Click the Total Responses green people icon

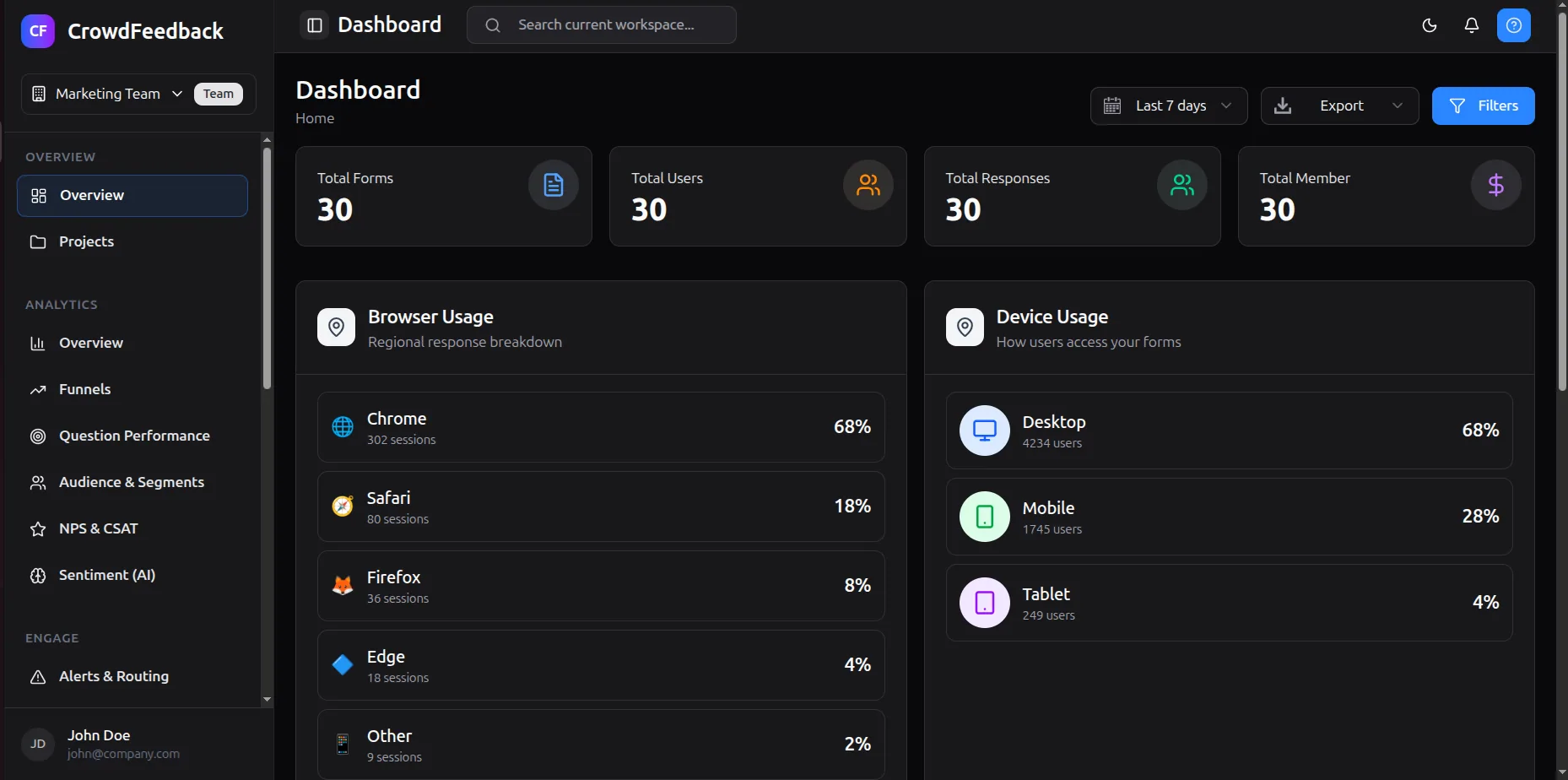1182,185
